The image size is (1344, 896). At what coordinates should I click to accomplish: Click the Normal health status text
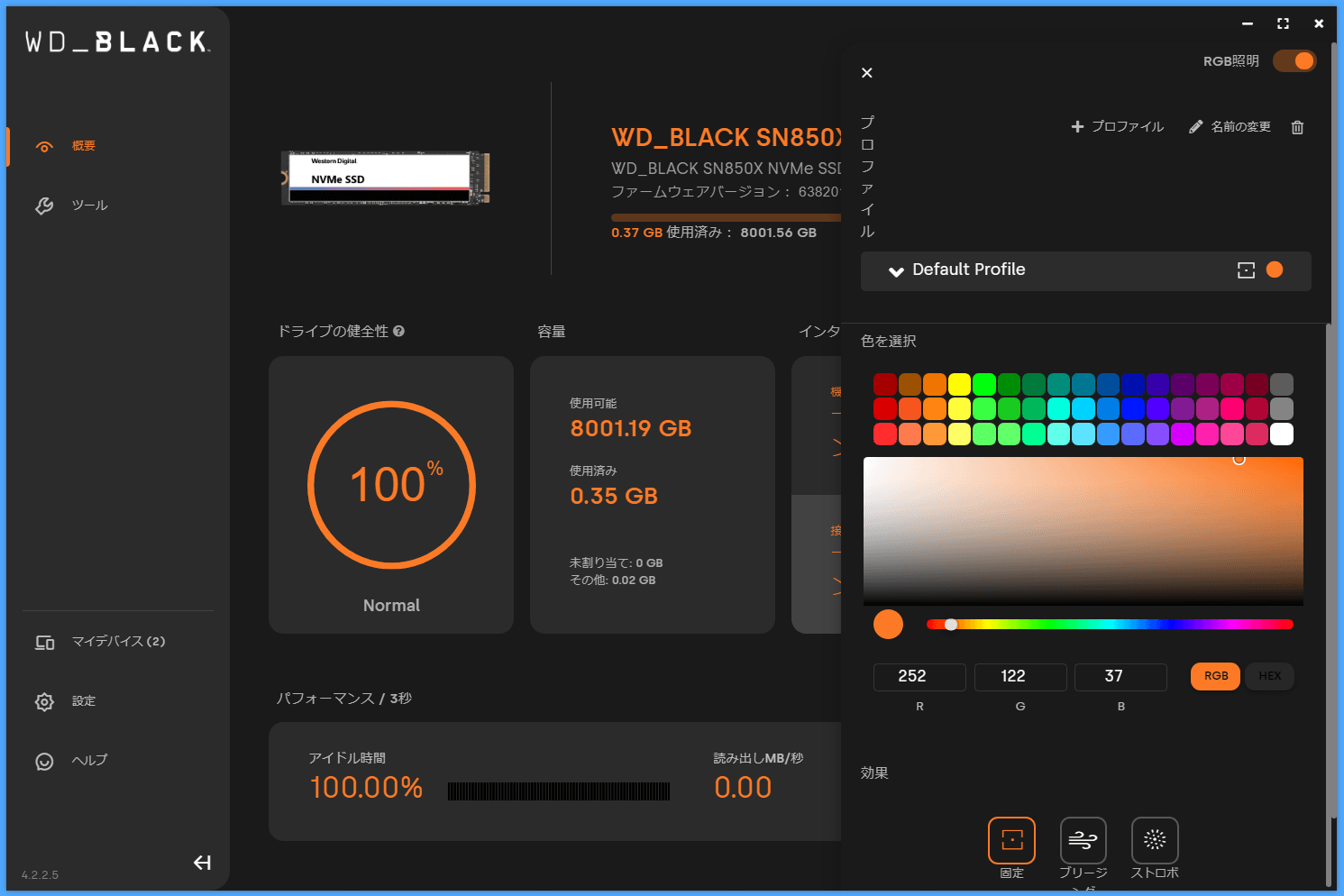tap(391, 606)
